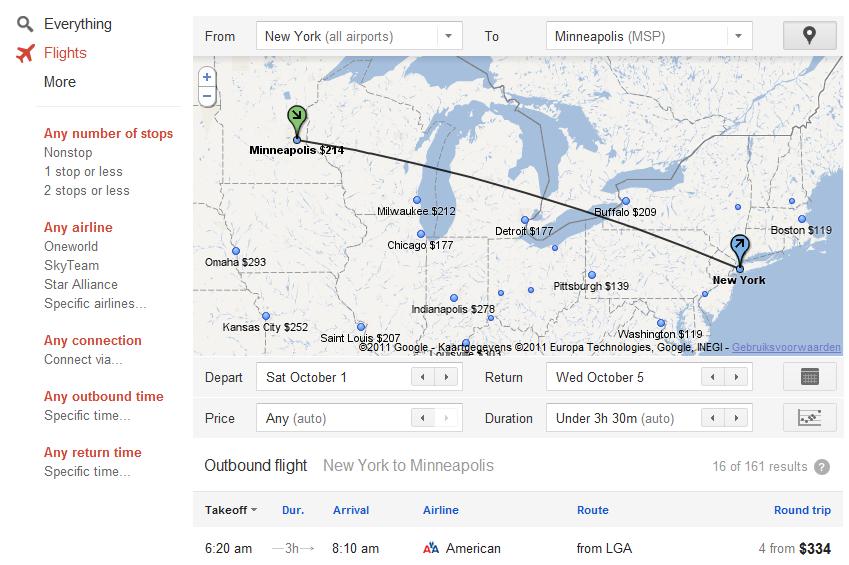This screenshot has height=565, width=849.
Task: Advance depart date to next day
Action: [446, 377]
